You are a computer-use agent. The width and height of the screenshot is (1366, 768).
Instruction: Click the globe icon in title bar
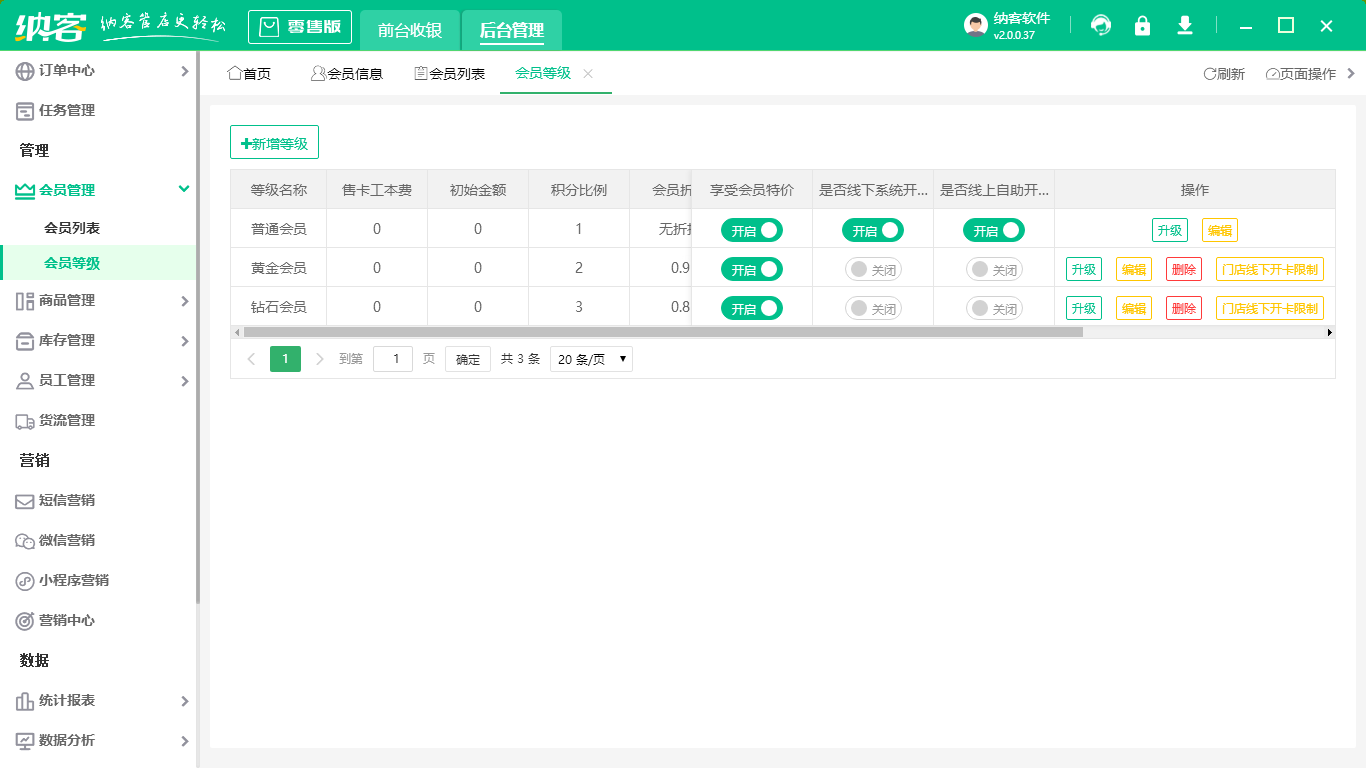pos(1101,25)
